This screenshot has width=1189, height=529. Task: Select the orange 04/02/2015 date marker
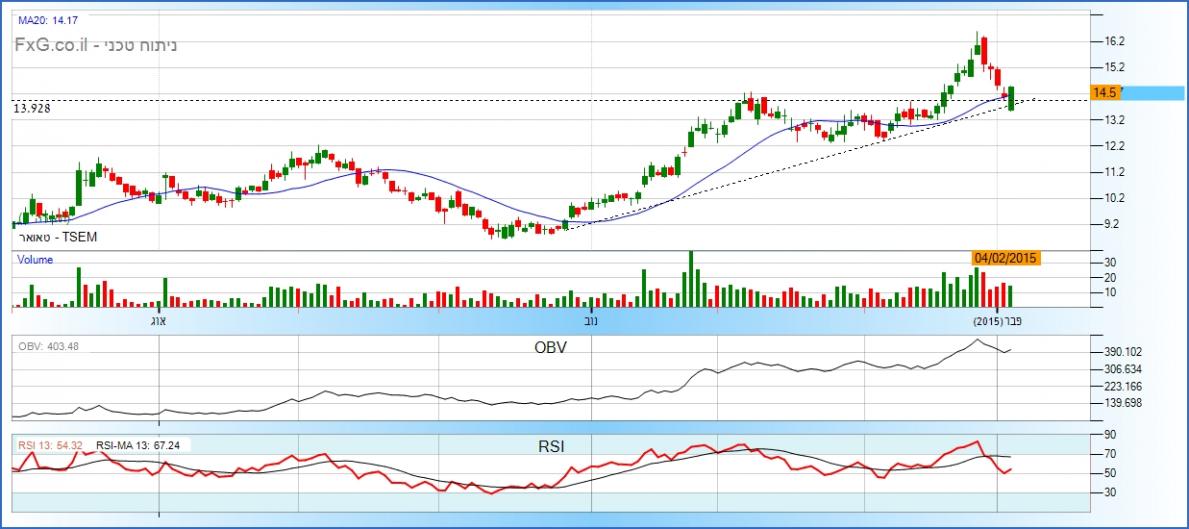1007,258
